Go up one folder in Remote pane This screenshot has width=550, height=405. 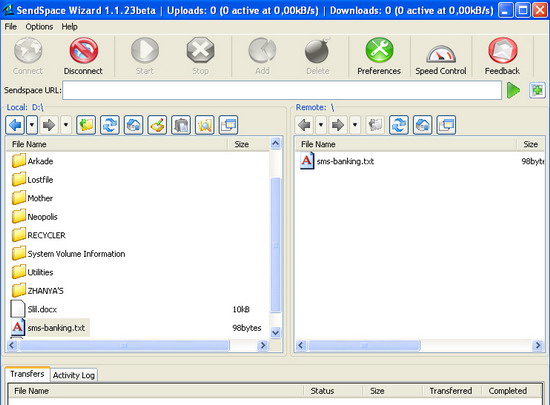[x=375, y=125]
